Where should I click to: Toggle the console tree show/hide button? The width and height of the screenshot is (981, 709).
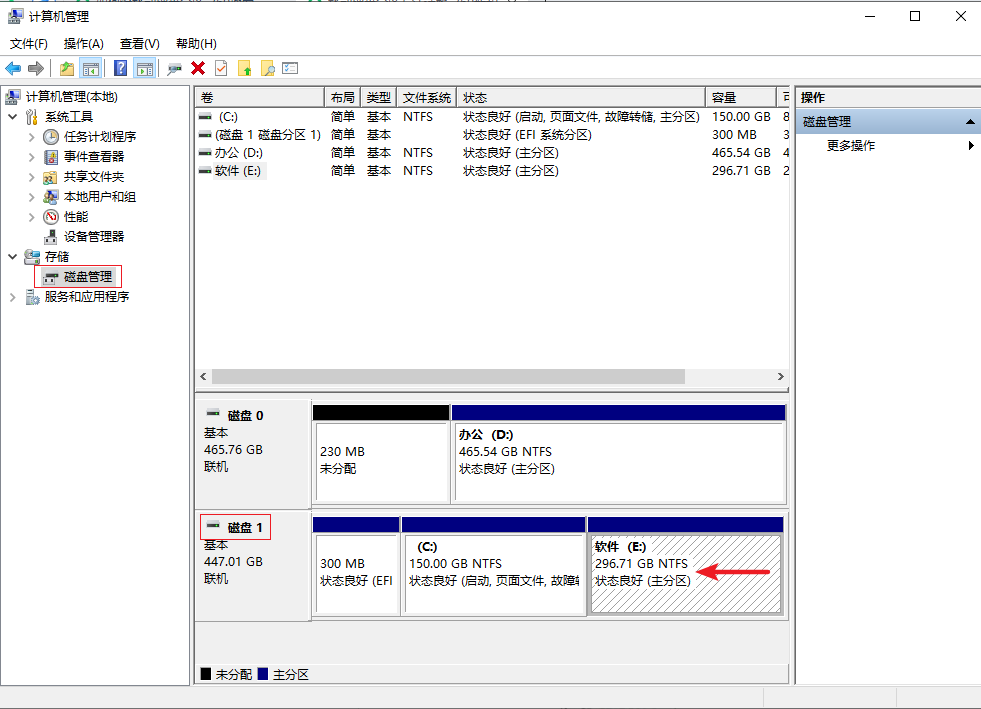coord(91,68)
